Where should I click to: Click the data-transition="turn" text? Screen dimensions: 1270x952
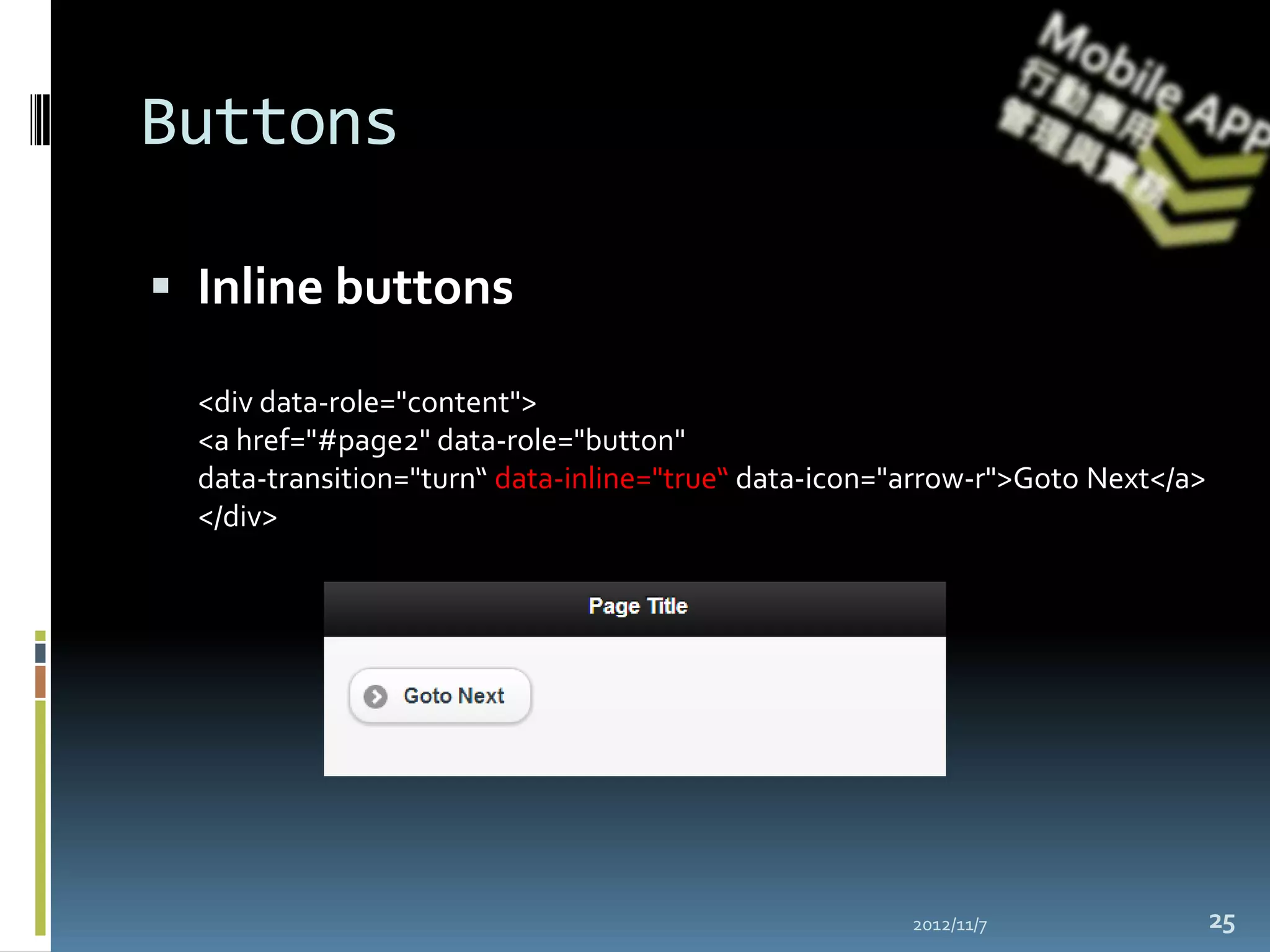(x=343, y=478)
